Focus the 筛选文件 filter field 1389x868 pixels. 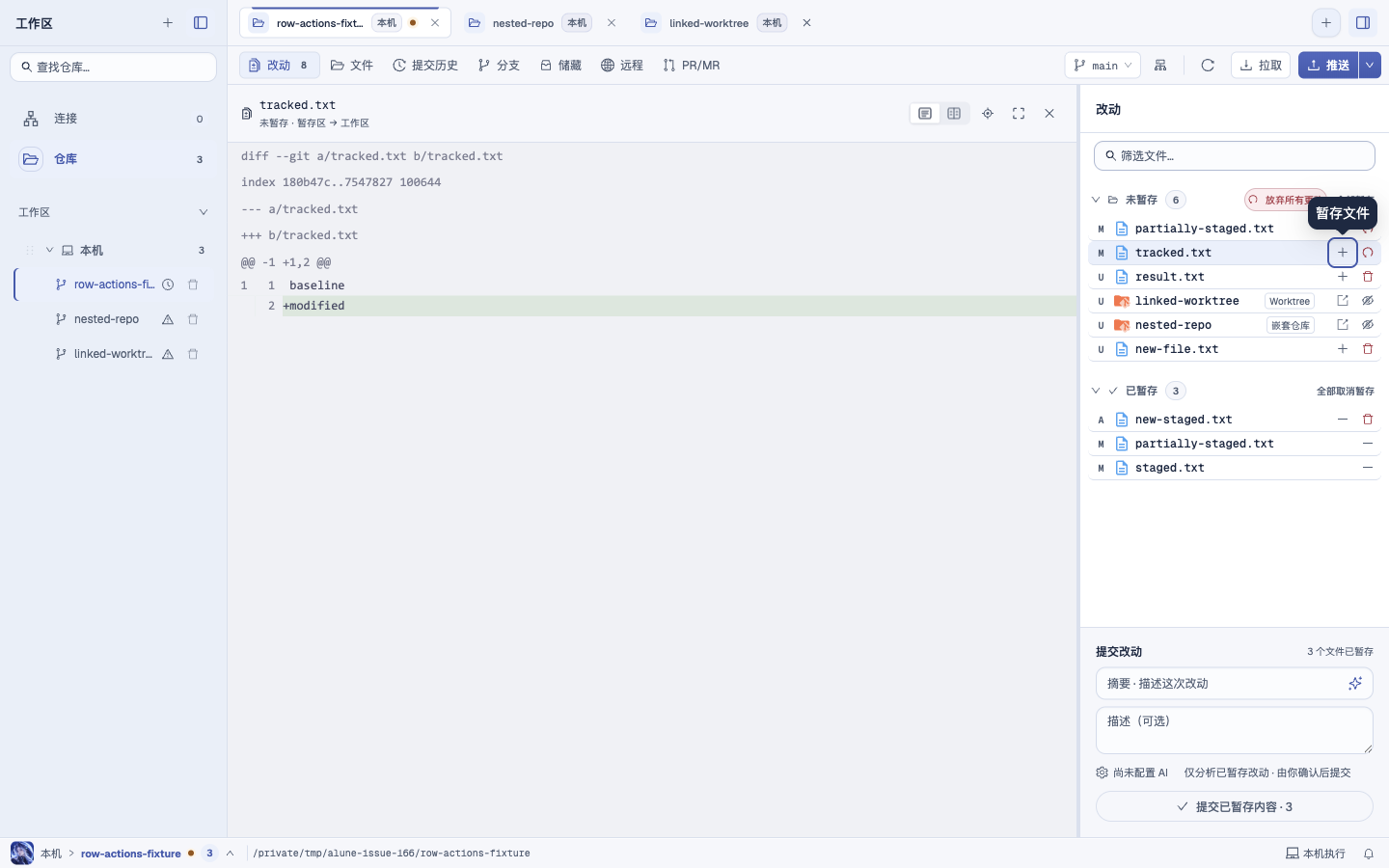coord(1235,155)
